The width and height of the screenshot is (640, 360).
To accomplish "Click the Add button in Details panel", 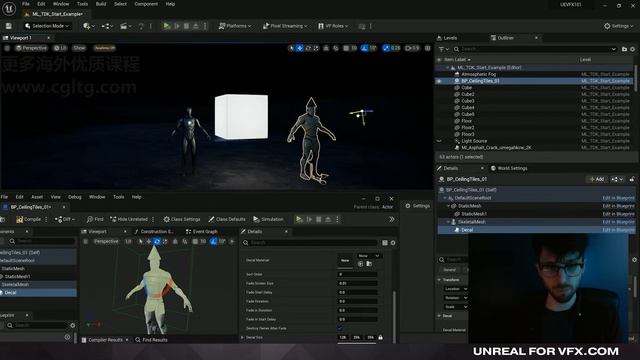I will pos(596,179).
